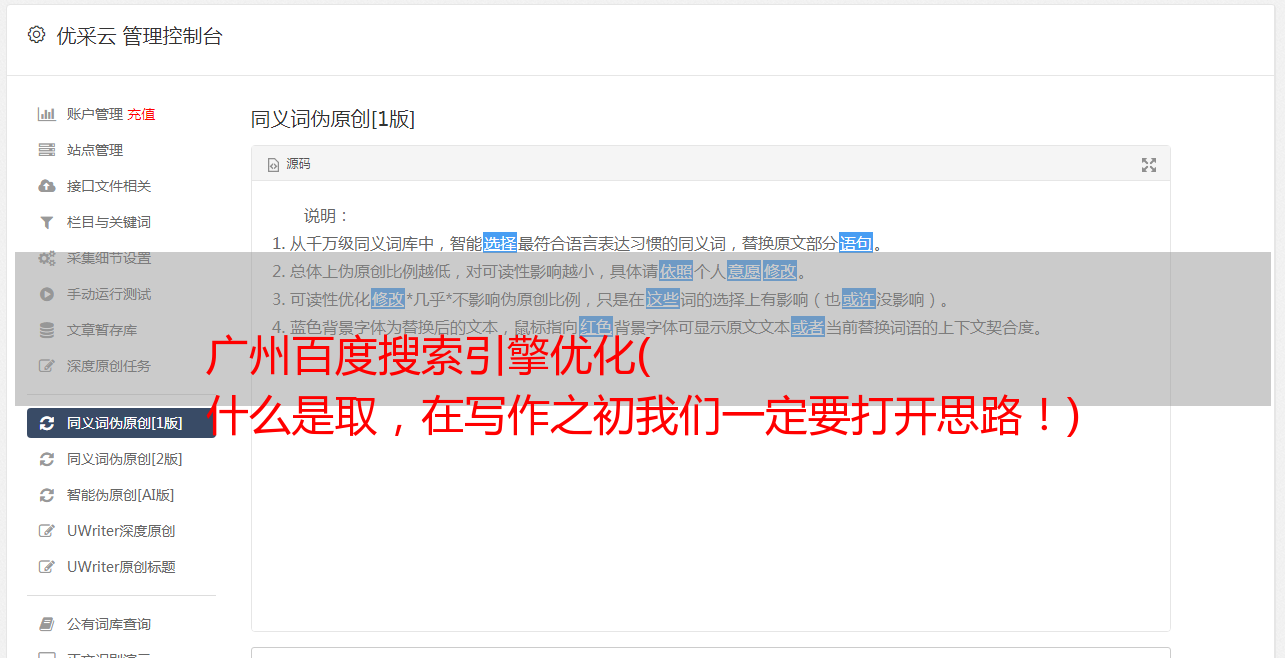Click the server icon for 站点管理
The height and width of the screenshot is (658, 1285).
pyautogui.click(x=46, y=150)
